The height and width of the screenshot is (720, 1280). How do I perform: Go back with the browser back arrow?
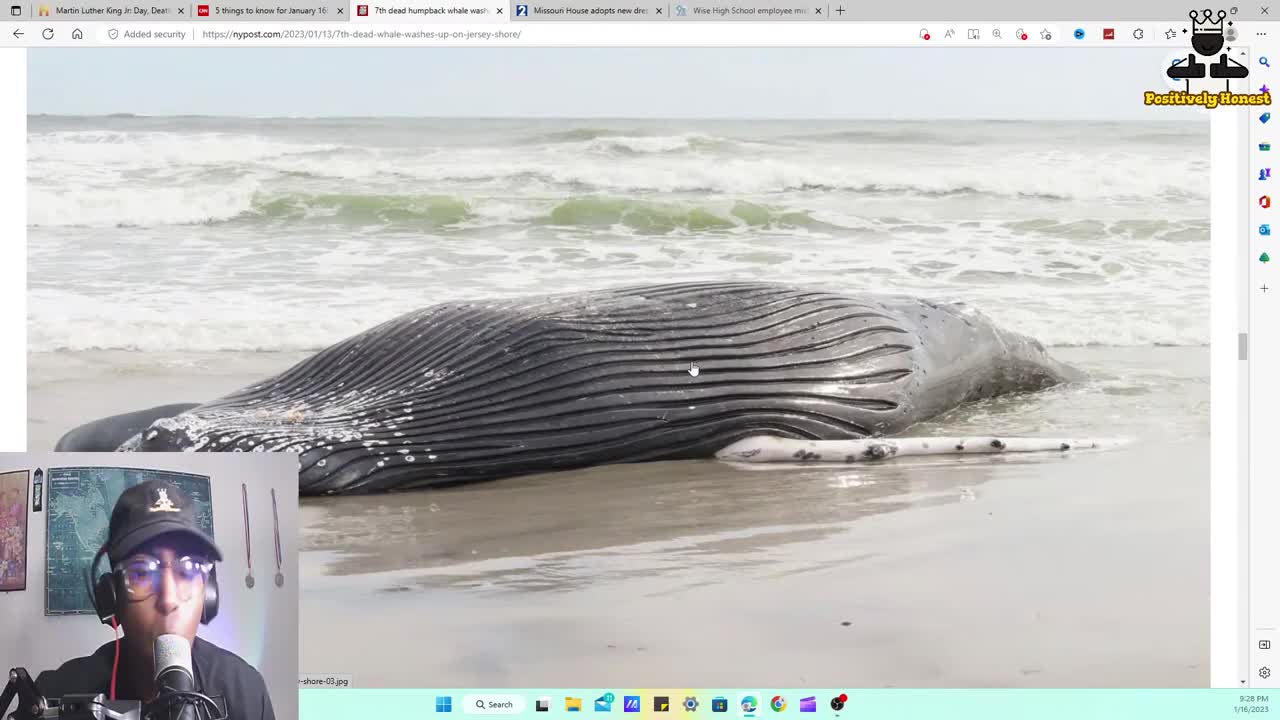pos(18,34)
